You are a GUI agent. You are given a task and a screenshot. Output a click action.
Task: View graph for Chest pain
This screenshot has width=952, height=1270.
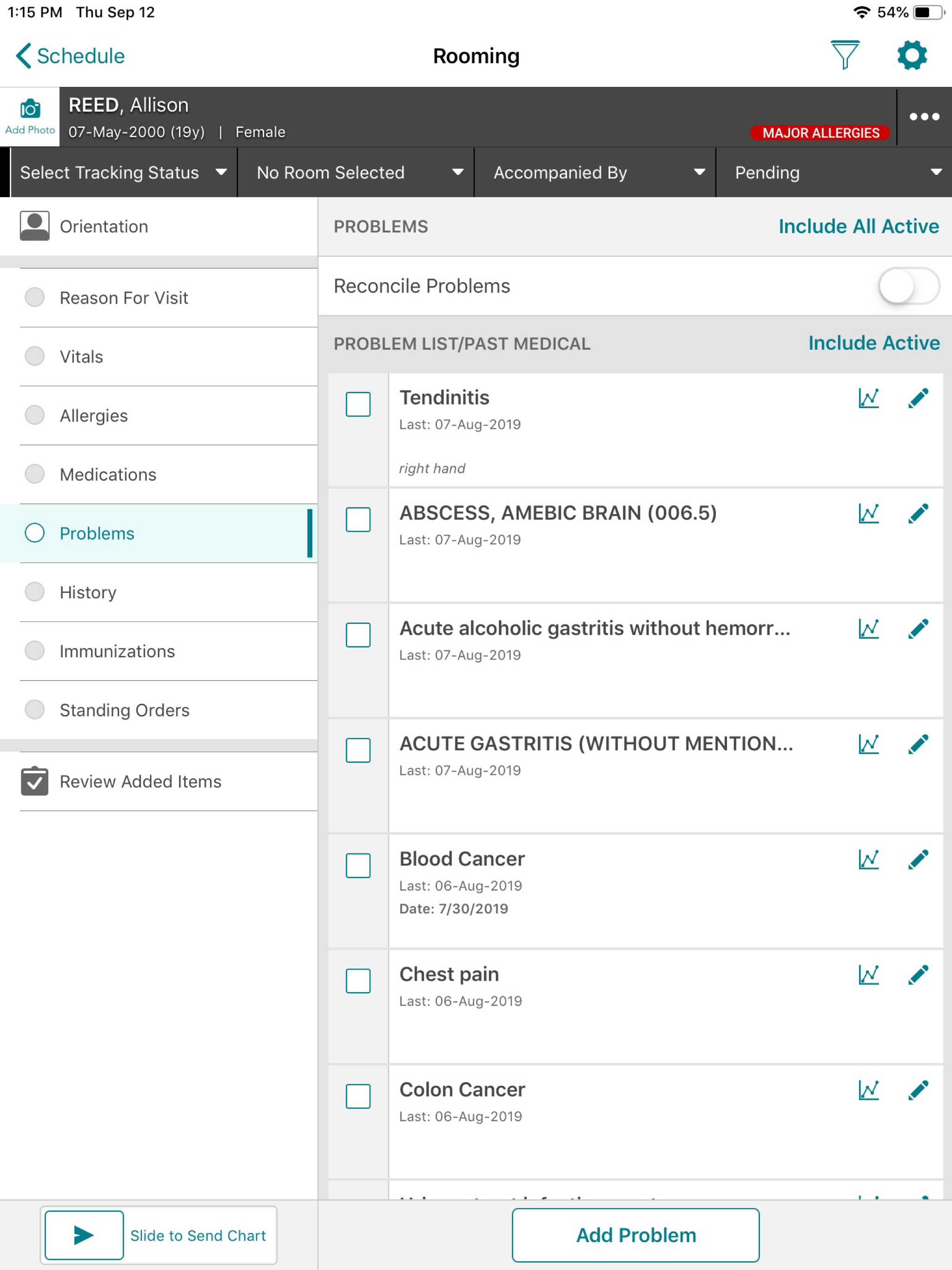pos(869,975)
